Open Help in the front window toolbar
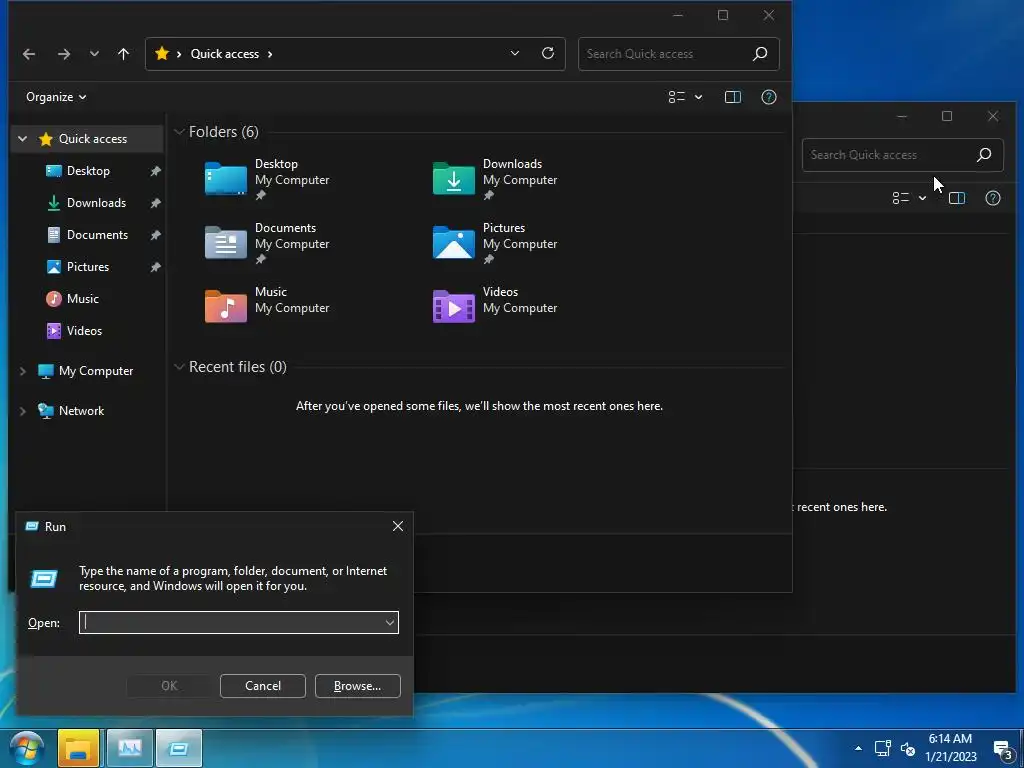The height and width of the screenshot is (768, 1024). (769, 97)
